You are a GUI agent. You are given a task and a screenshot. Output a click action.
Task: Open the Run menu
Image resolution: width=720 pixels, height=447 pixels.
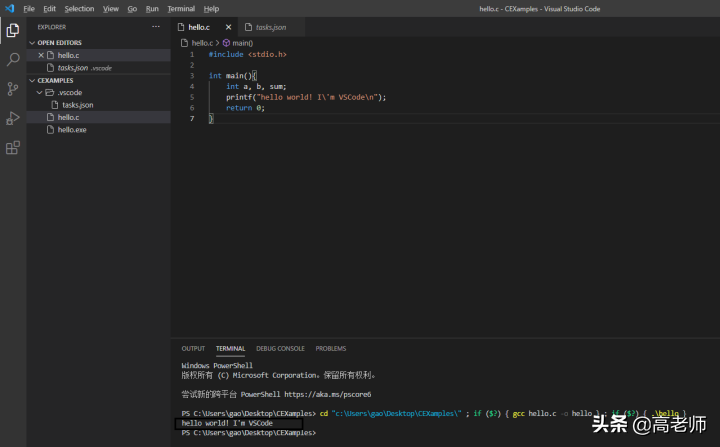152,9
